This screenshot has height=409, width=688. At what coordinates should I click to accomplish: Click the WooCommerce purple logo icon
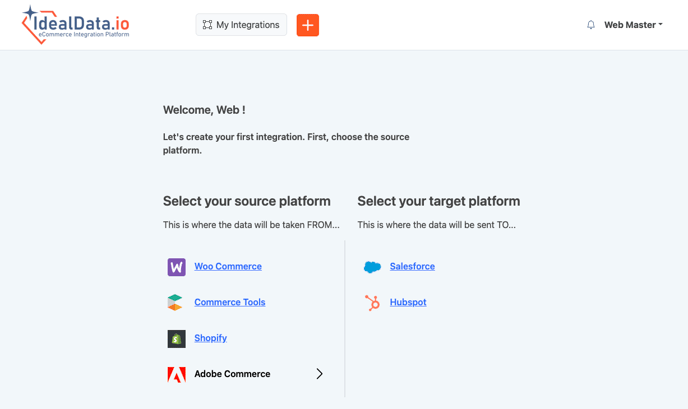click(x=176, y=267)
